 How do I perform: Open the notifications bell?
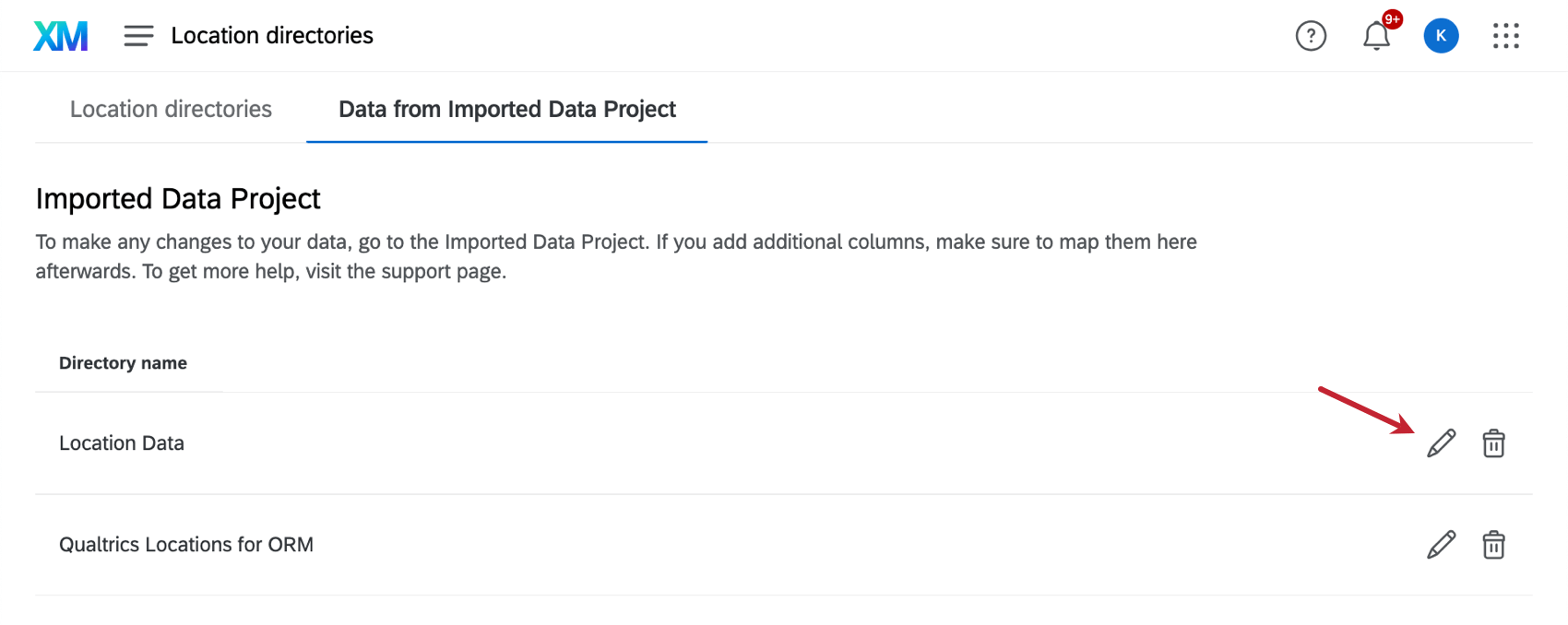(1376, 35)
